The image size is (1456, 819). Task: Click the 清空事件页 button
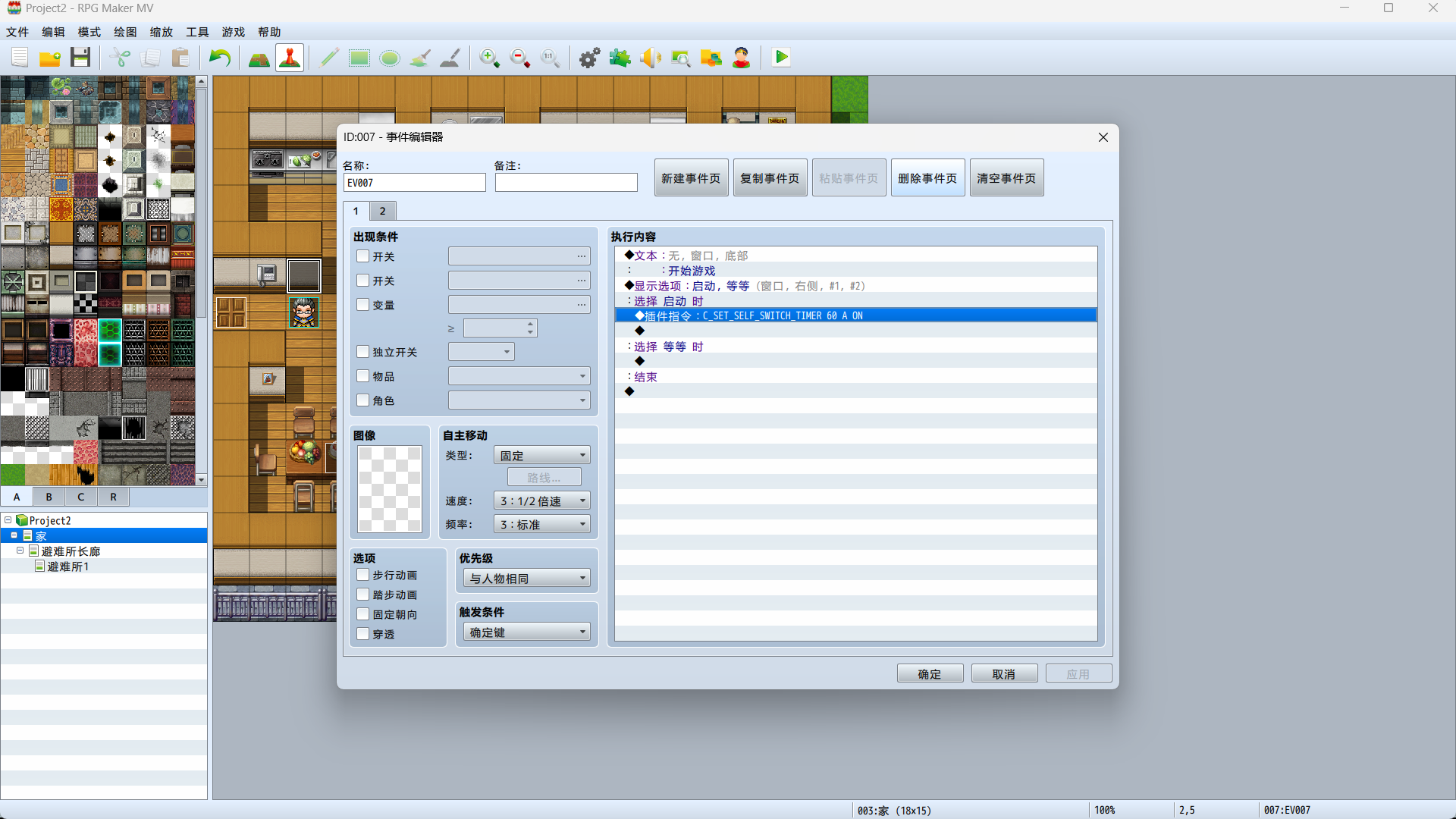click(1006, 178)
